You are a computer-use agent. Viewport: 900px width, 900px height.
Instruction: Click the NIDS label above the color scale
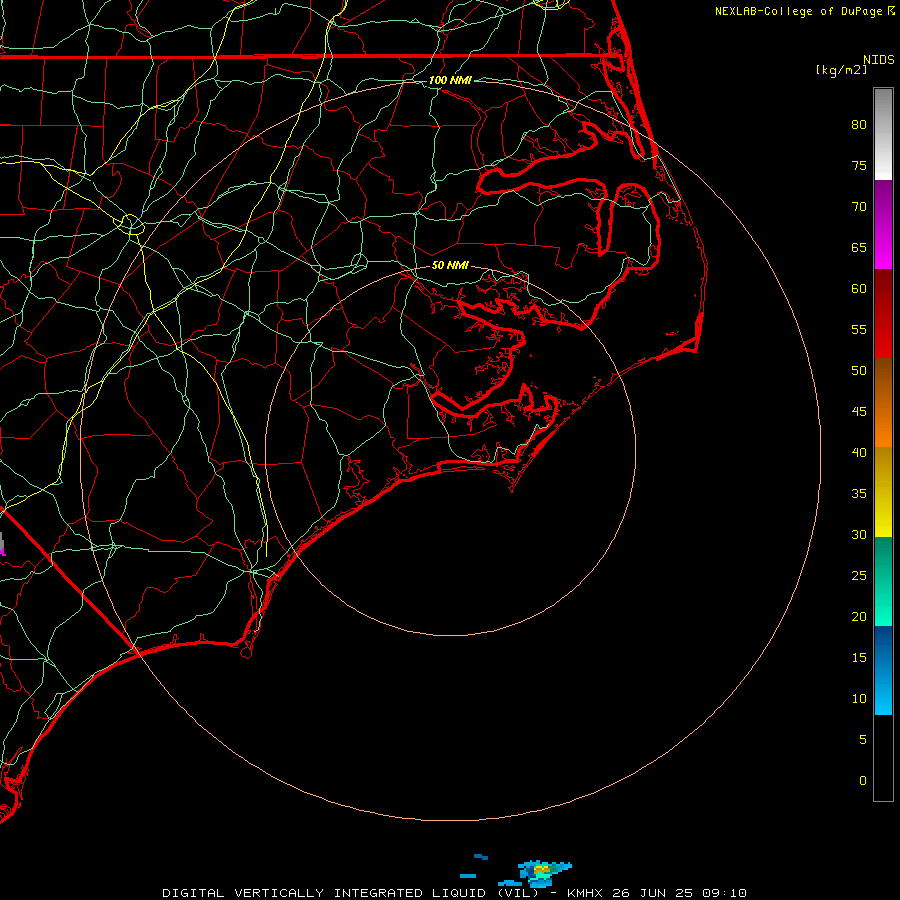click(879, 59)
